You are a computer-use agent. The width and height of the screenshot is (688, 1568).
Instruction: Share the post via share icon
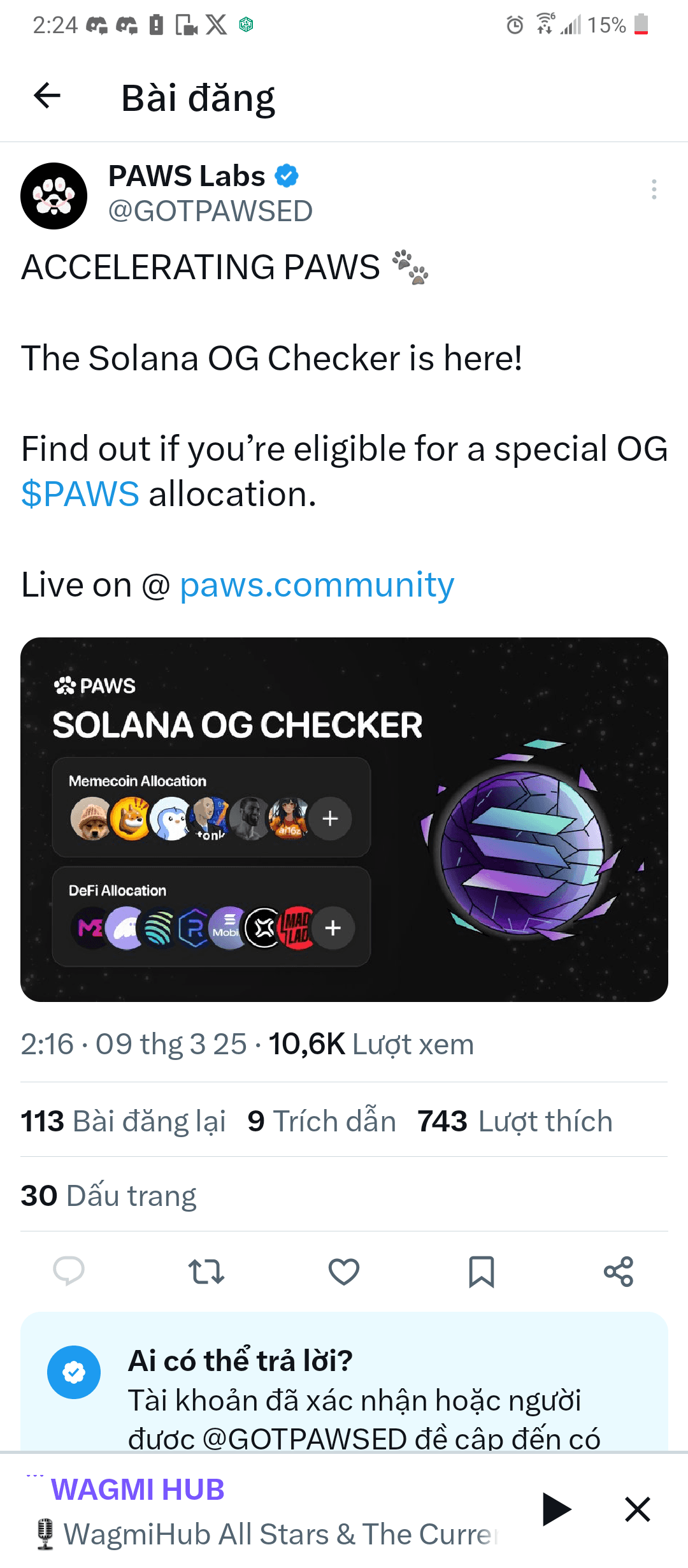tap(619, 1272)
